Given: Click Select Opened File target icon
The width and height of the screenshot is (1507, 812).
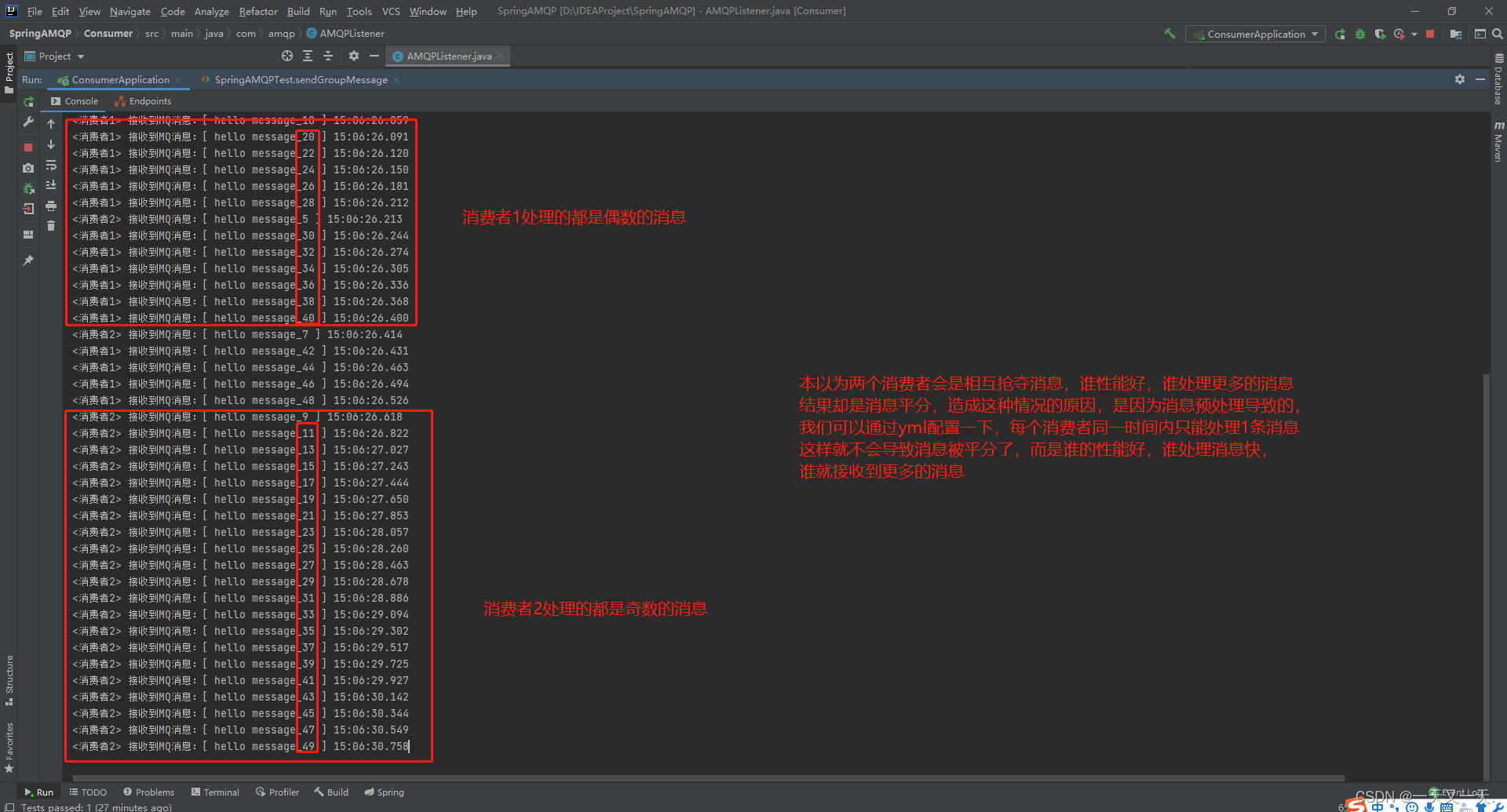Looking at the screenshot, I should coord(287,56).
